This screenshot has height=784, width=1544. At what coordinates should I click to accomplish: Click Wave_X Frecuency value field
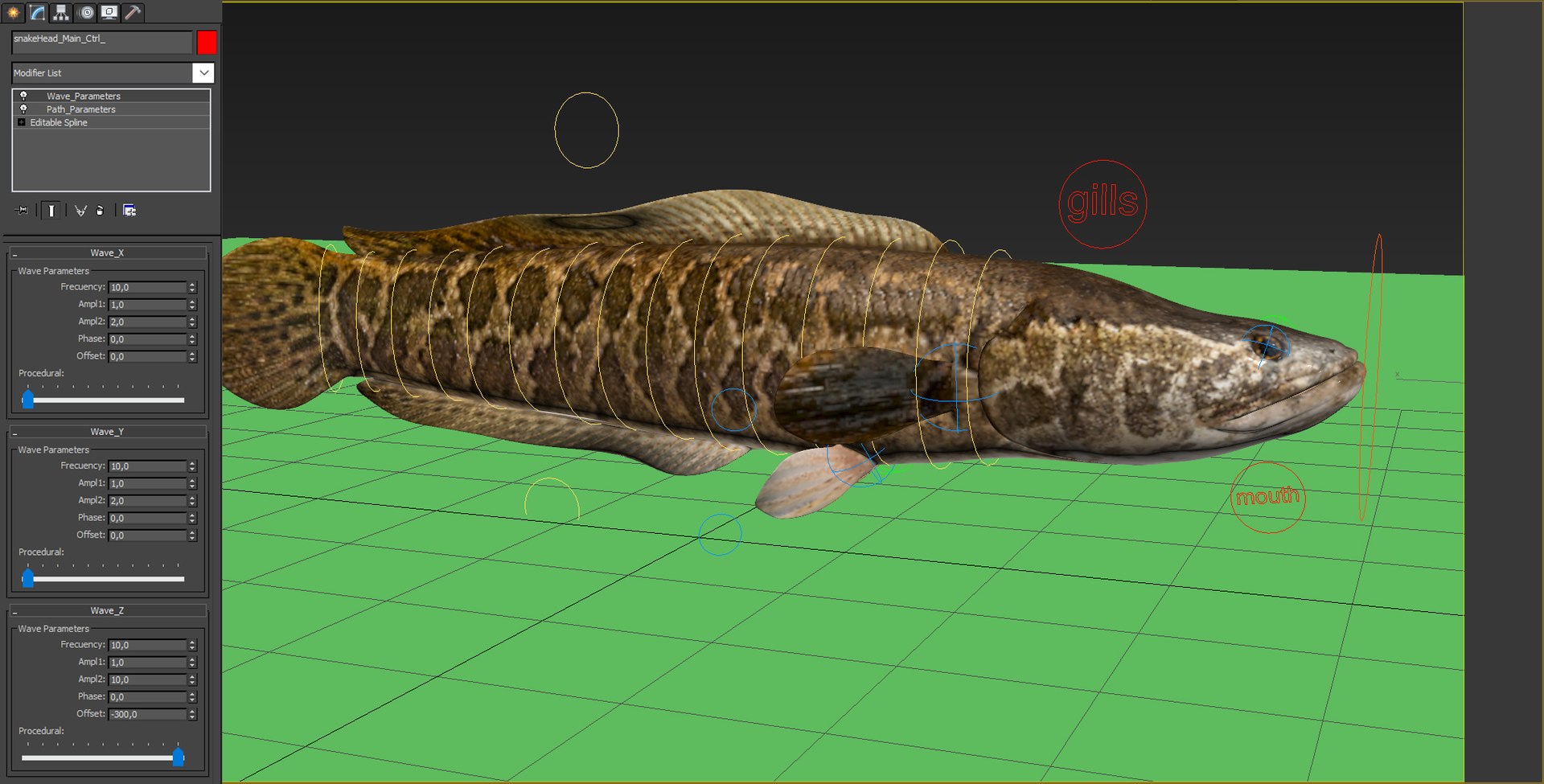(x=148, y=287)
